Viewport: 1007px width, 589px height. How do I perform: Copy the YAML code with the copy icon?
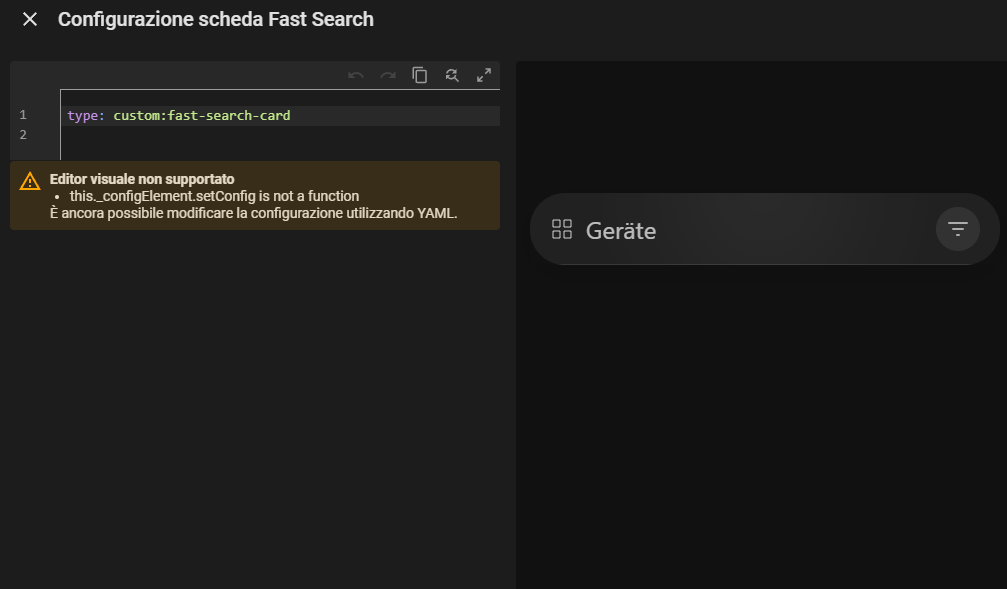[x=419, y=75]
